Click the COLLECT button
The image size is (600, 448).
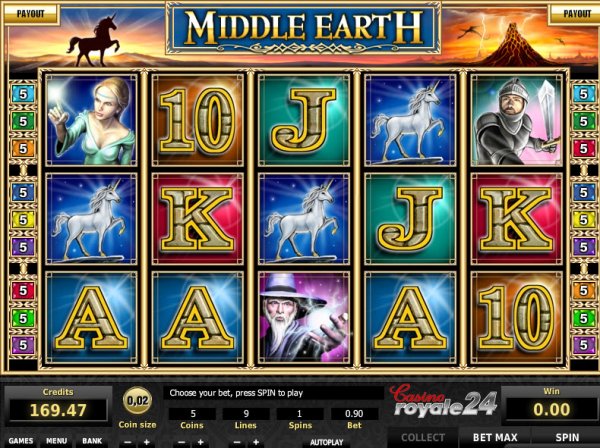pyautogui.click(x=422, y=437)
